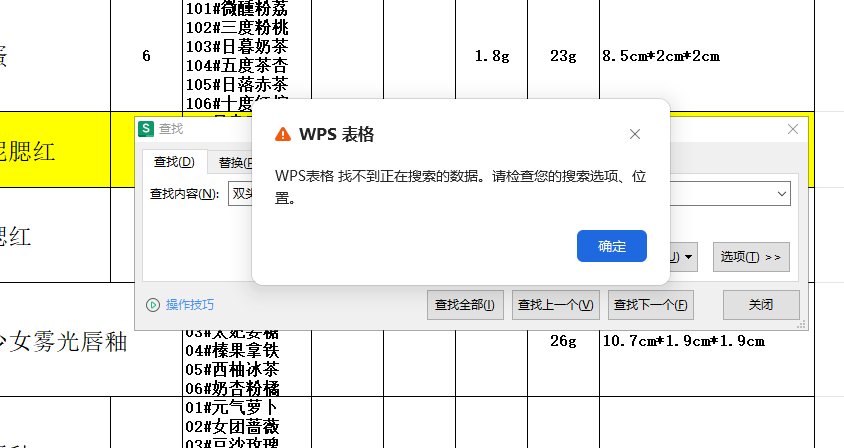Expand the 查找内容 history dropdown arrow

point(781,193)
